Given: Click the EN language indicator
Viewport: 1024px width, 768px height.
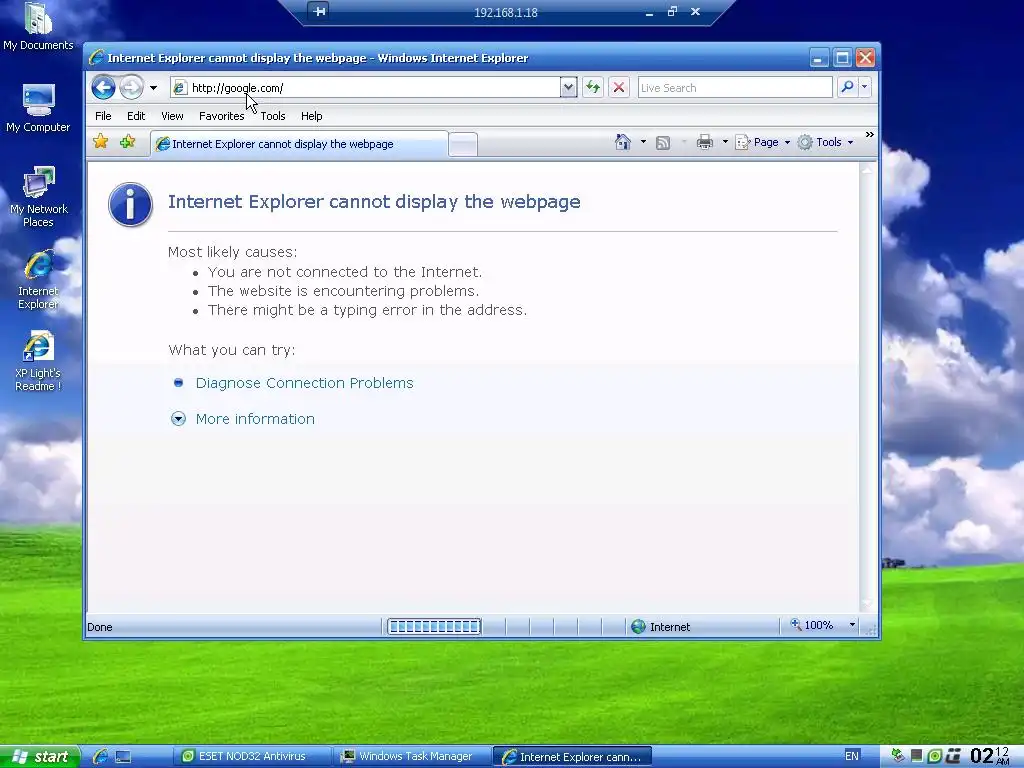Looking at the screenshot, I should click(x=852, y=756).
